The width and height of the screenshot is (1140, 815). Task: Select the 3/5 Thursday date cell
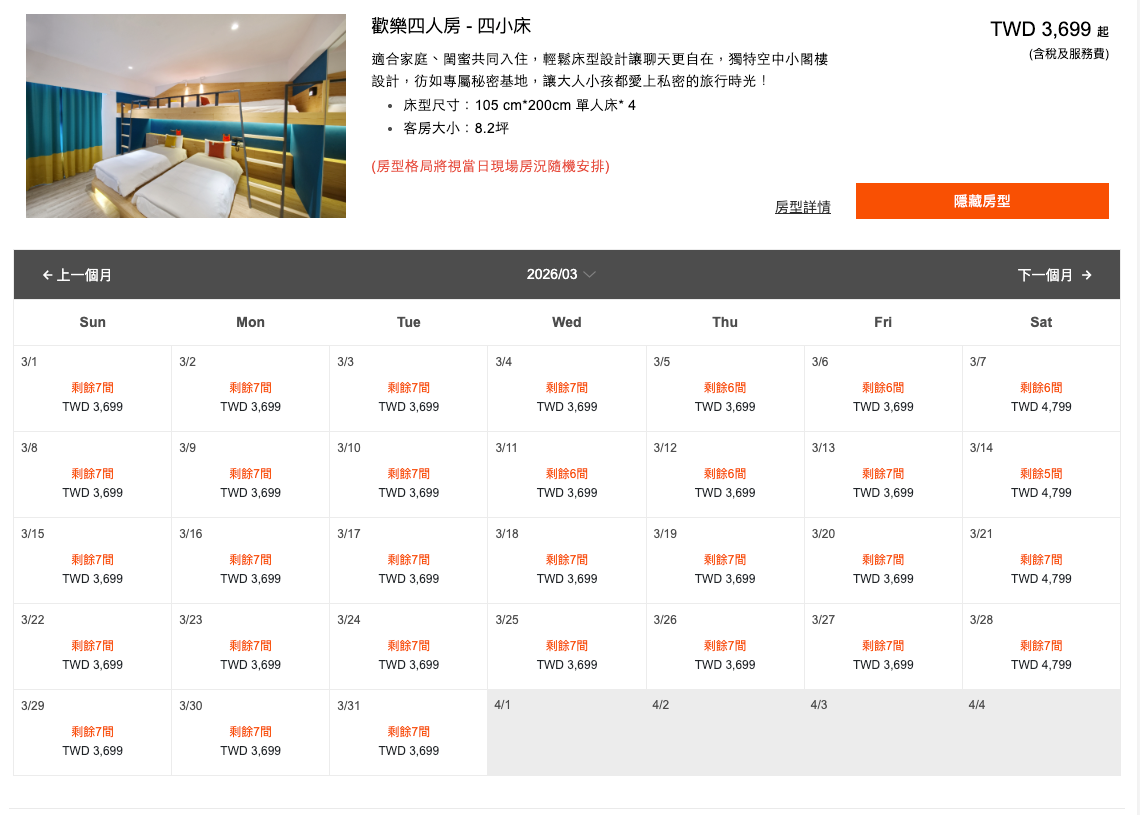[x=725, y=389]
